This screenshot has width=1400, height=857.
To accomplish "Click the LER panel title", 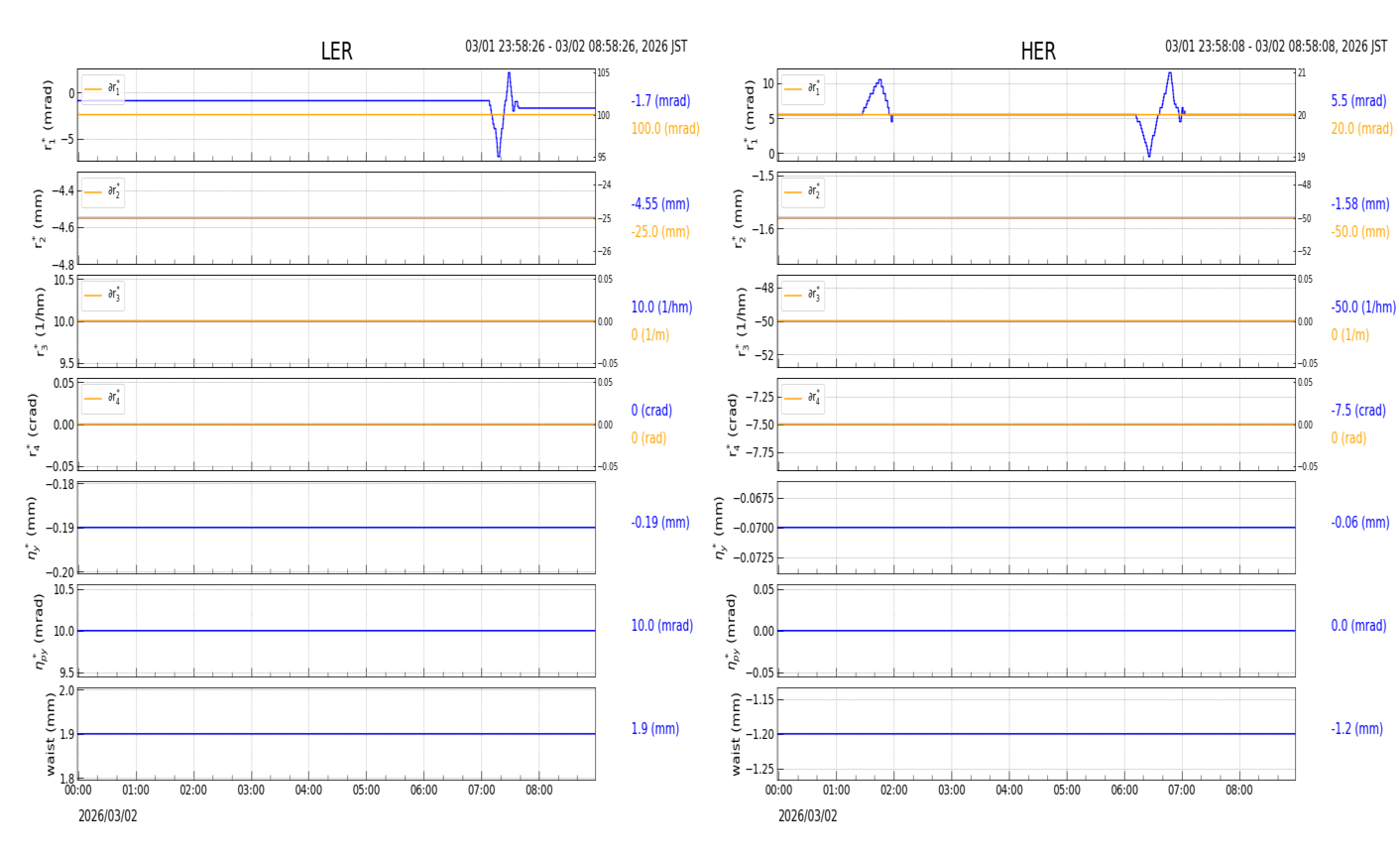I will click(x=336, y=52).
